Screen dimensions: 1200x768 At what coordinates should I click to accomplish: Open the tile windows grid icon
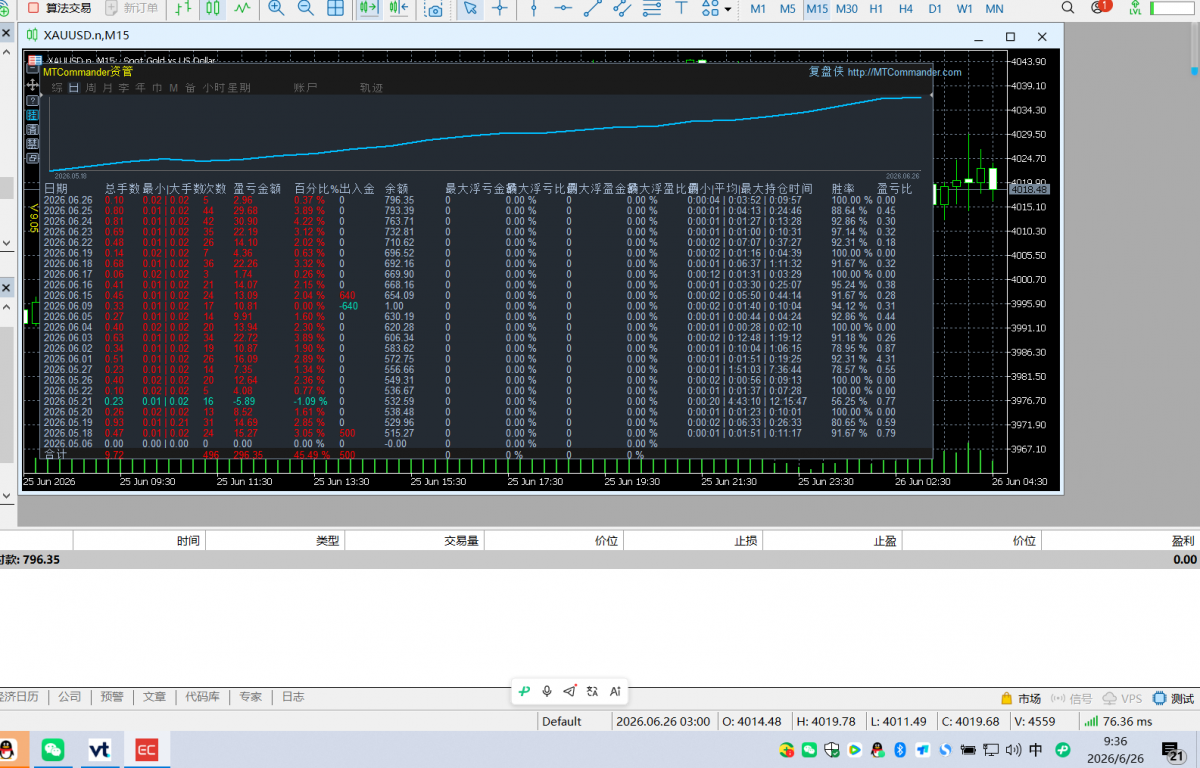(336, 8)
